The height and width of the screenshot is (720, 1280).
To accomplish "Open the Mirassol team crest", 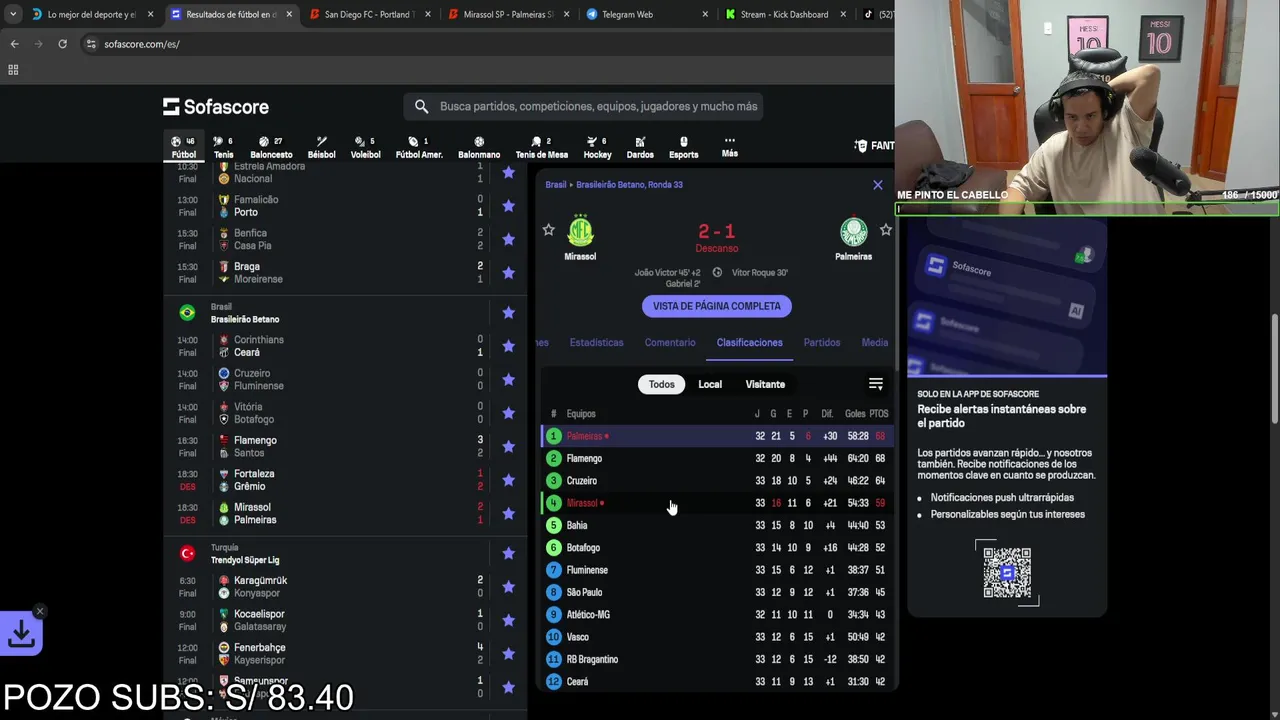I will 580,231.
